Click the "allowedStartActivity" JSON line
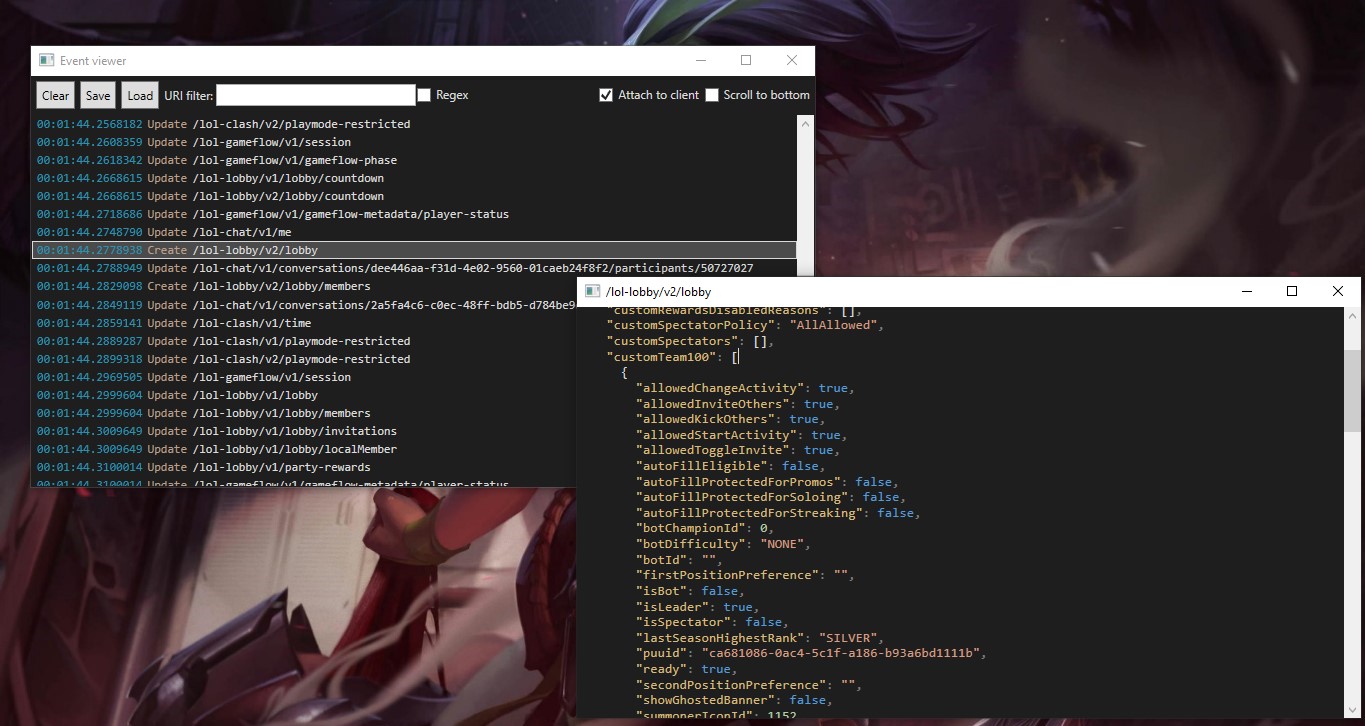 pos(741,435)
